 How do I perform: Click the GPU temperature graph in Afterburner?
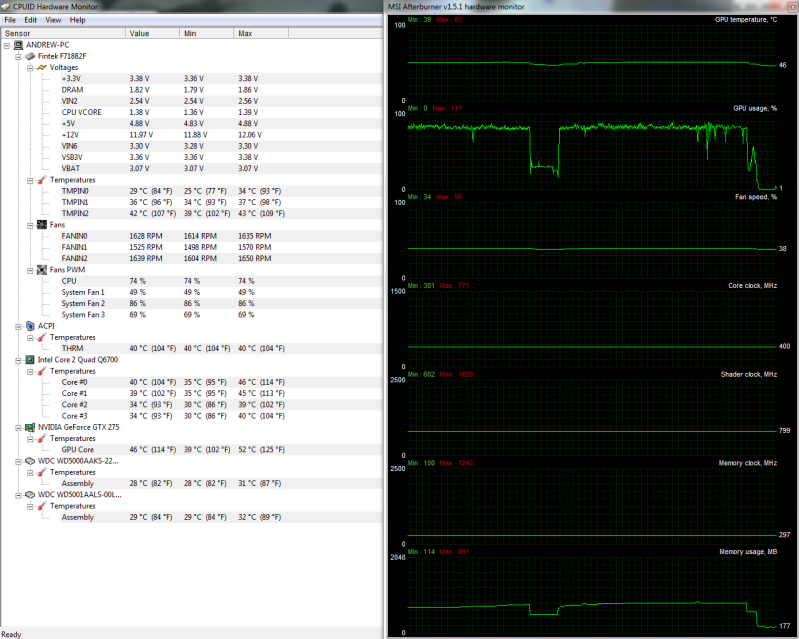(x=593, y=63)
